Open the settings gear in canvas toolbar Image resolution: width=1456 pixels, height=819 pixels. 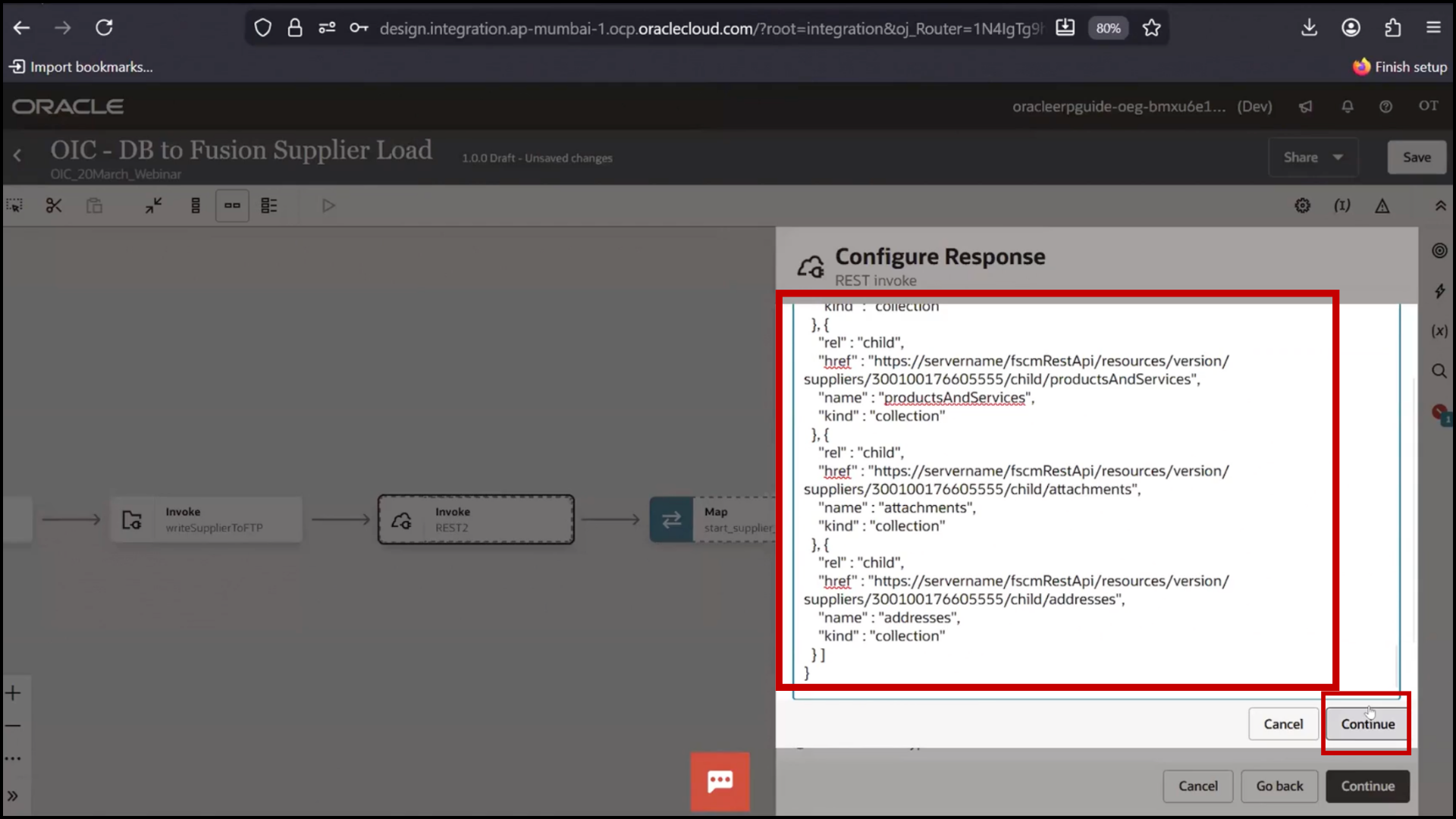coord(1302,206)
